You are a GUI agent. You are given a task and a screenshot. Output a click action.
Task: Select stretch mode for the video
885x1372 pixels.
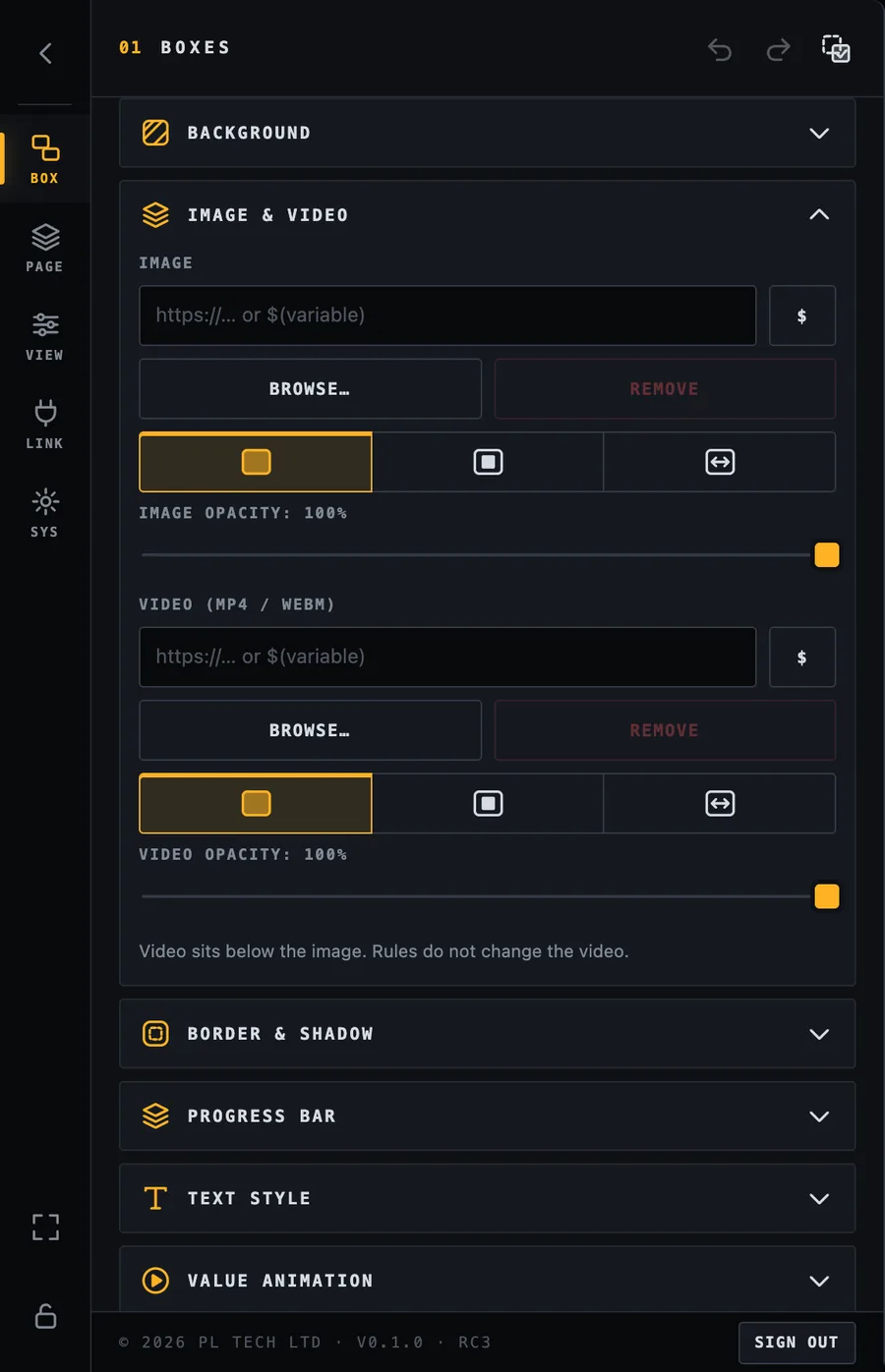[x=720, y=803]
